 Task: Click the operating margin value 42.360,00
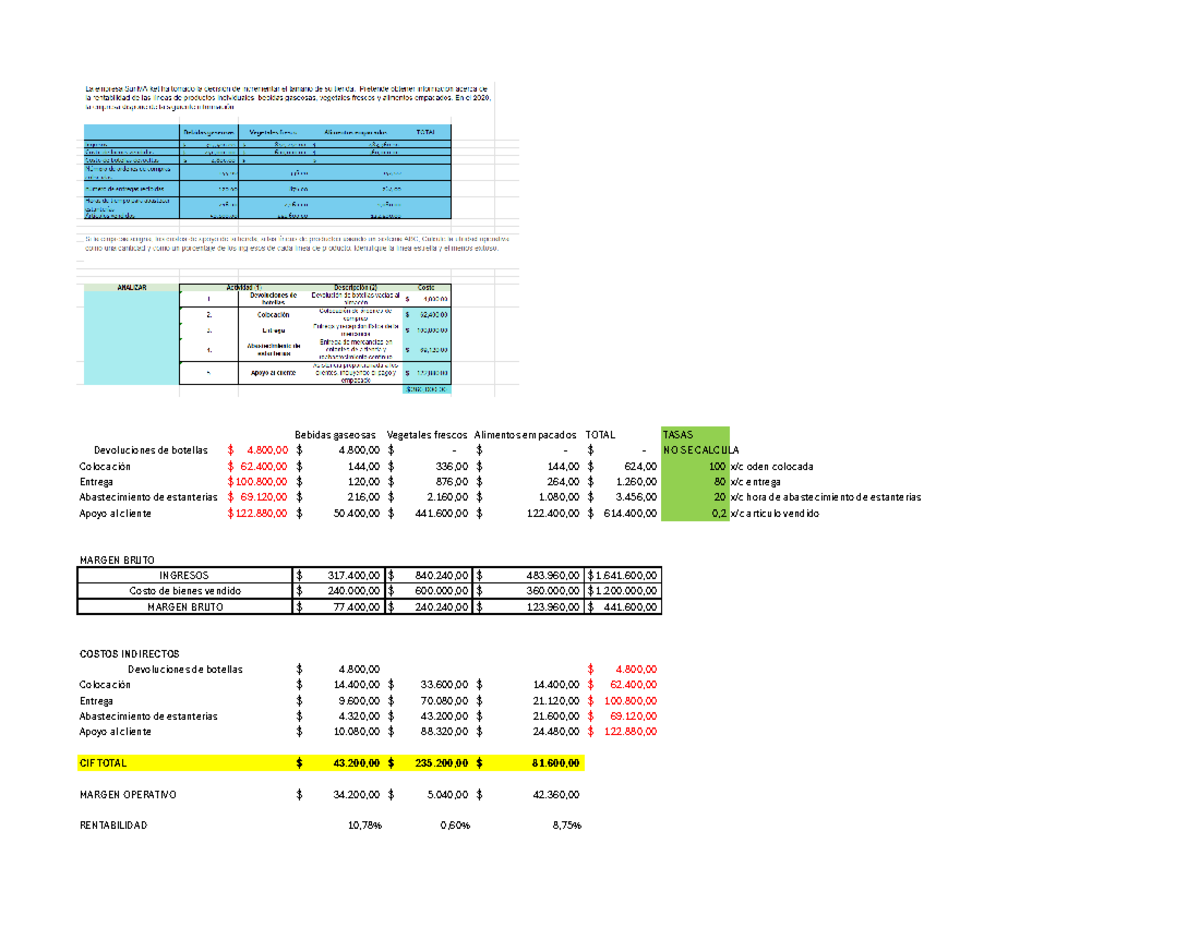point(556,795)
